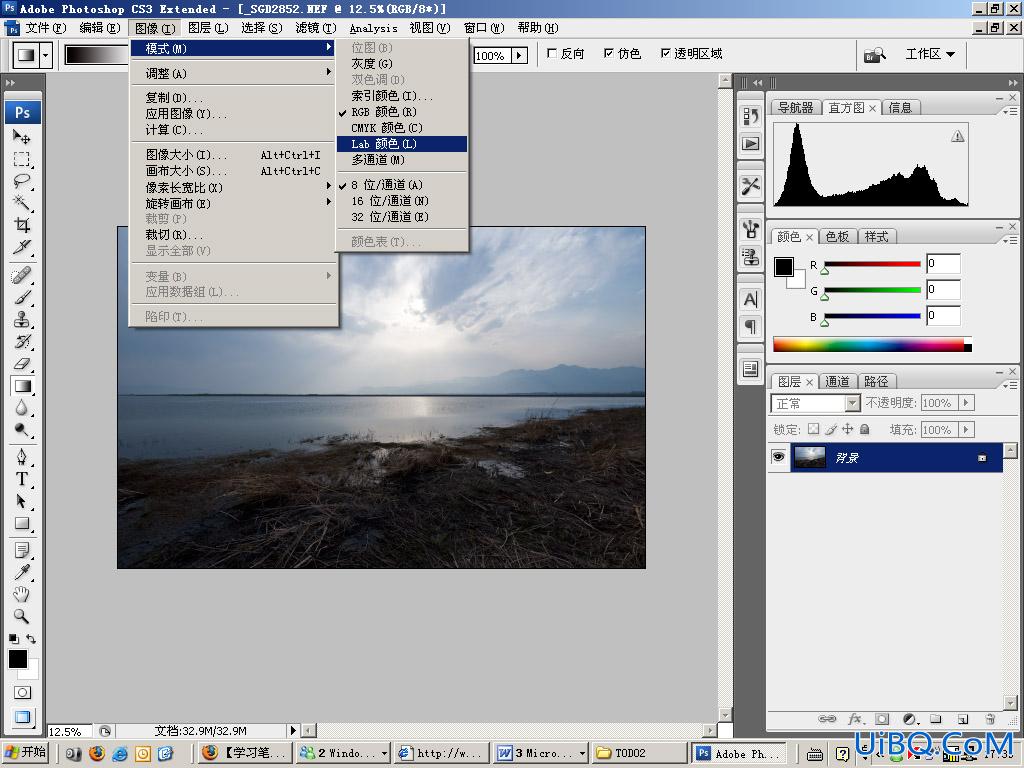The image size is (1024, 768).
Task: Expand the 旋转画布 submenu
Action: 234,203
